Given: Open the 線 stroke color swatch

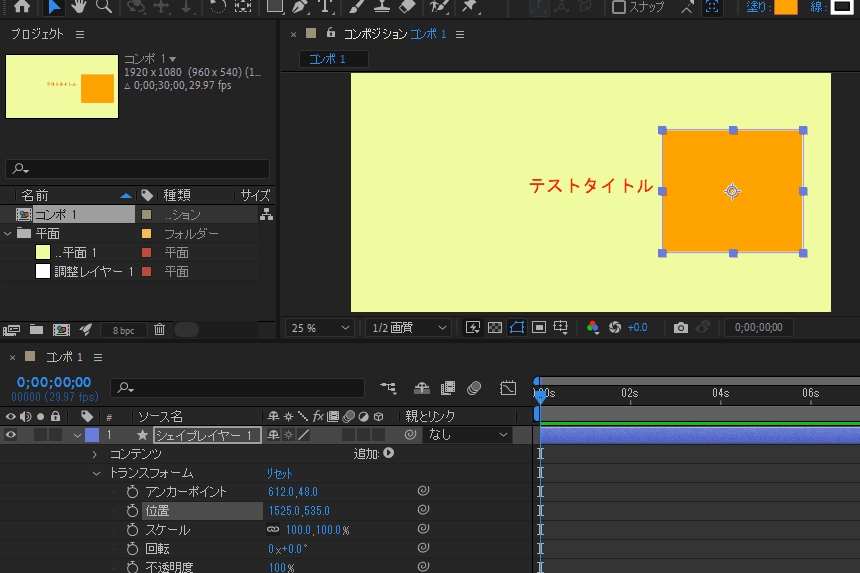Looking at the screenshot, I should coord(842,7).
